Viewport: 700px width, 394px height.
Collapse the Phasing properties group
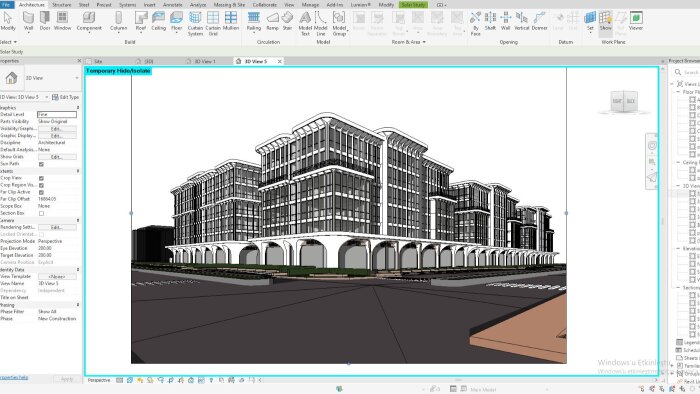[x=78, y=305]
